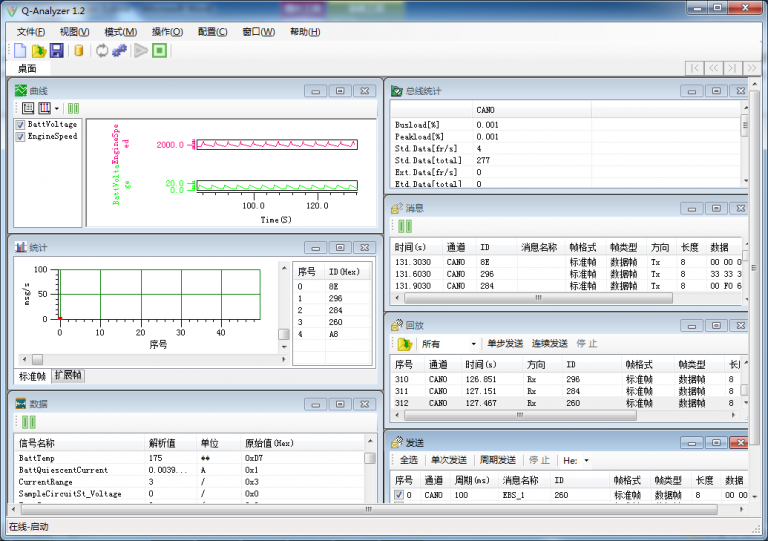Open the 配置(C) menu

click(212, 32)
